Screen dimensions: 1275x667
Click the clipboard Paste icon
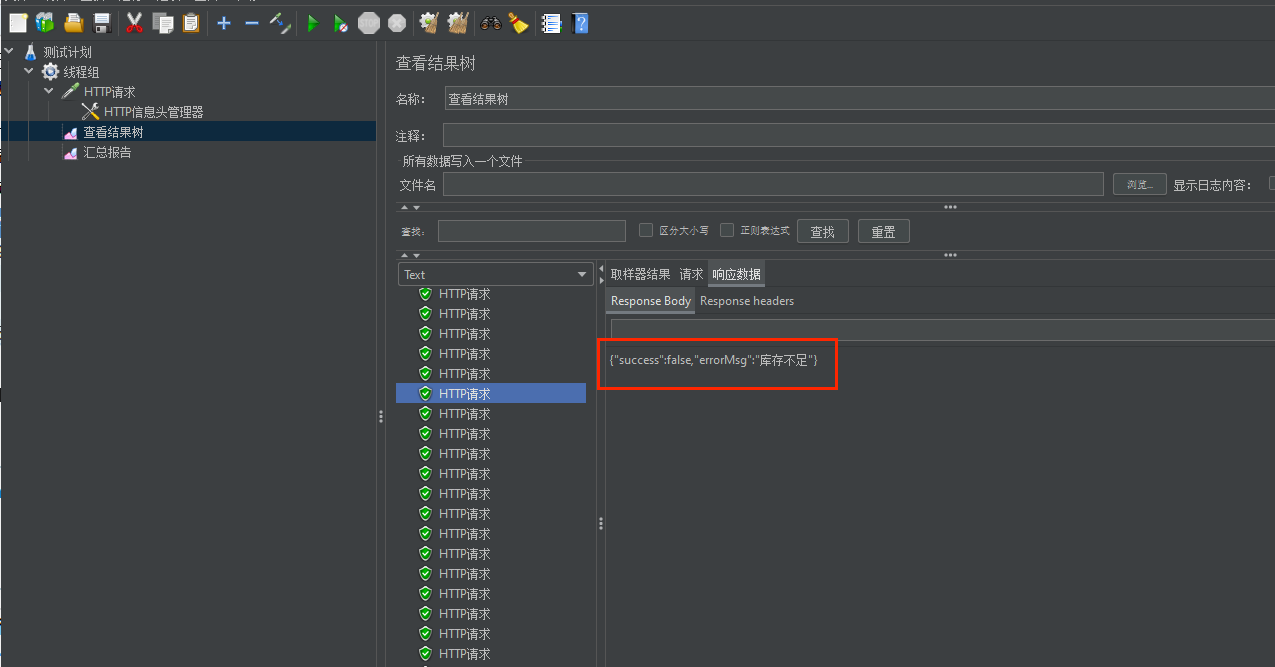point(191,22)
